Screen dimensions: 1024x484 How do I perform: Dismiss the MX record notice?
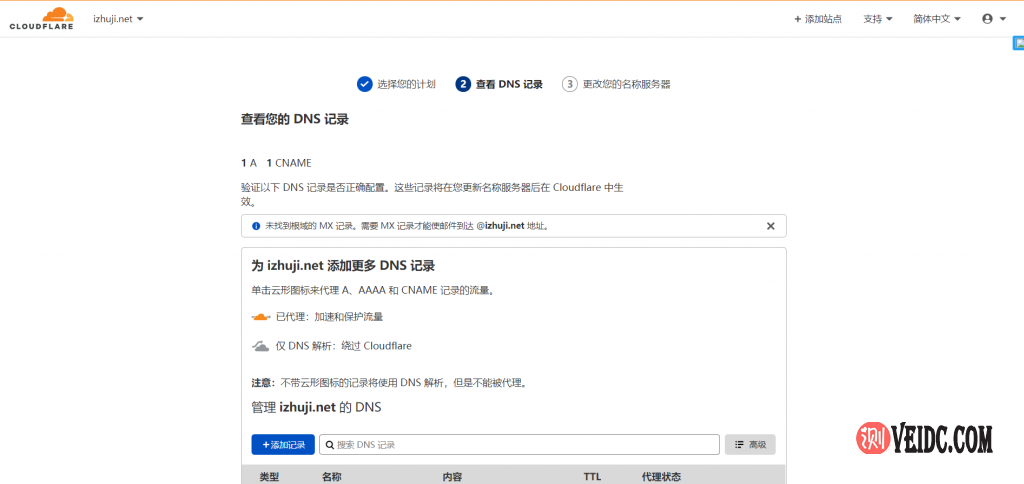[x=770, y=226]
